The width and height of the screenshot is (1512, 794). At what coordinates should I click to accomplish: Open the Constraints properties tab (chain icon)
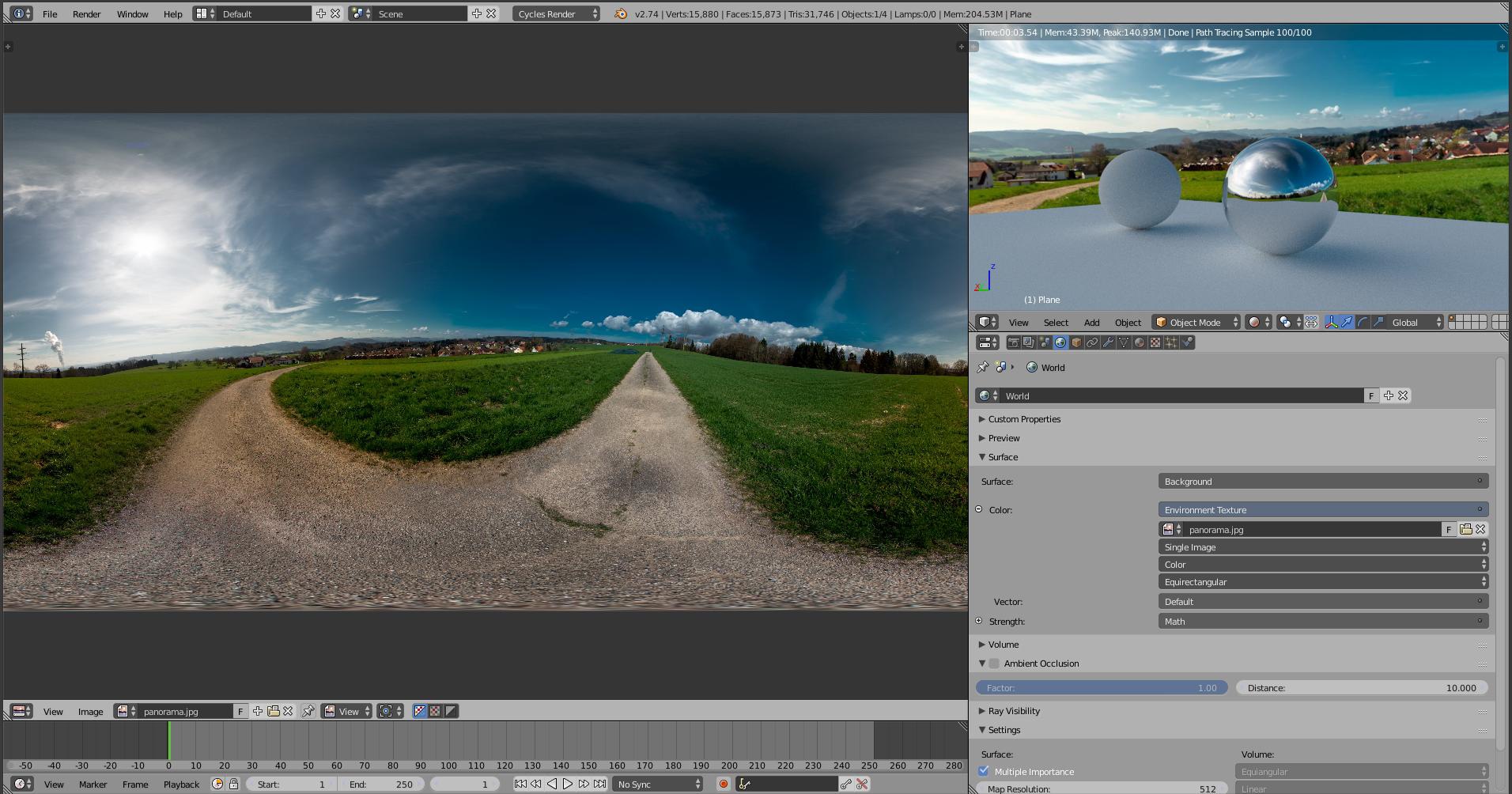pos(1092,342)
